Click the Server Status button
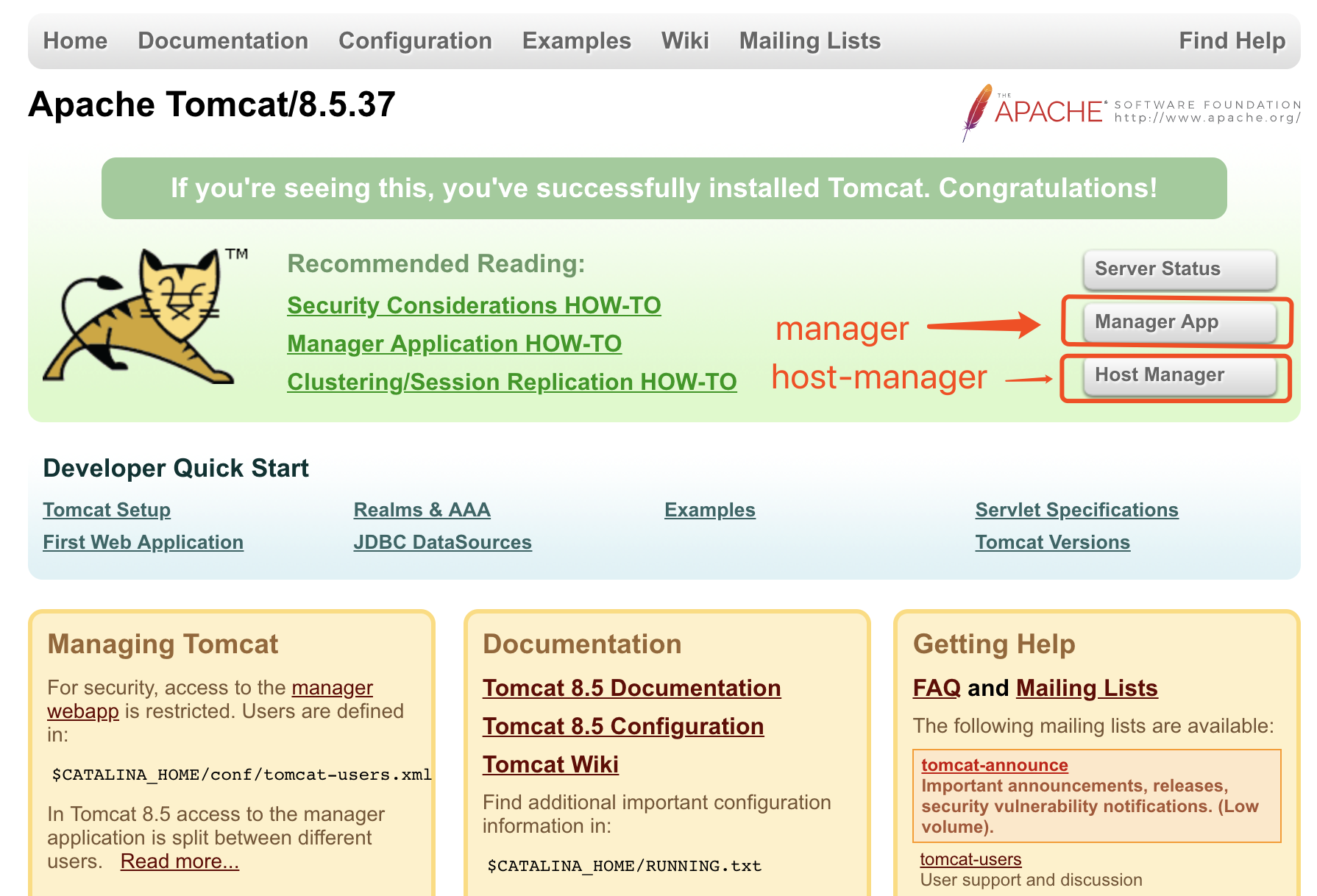Viewport: 1317px width, 896px height. (x=1179, y=269)
